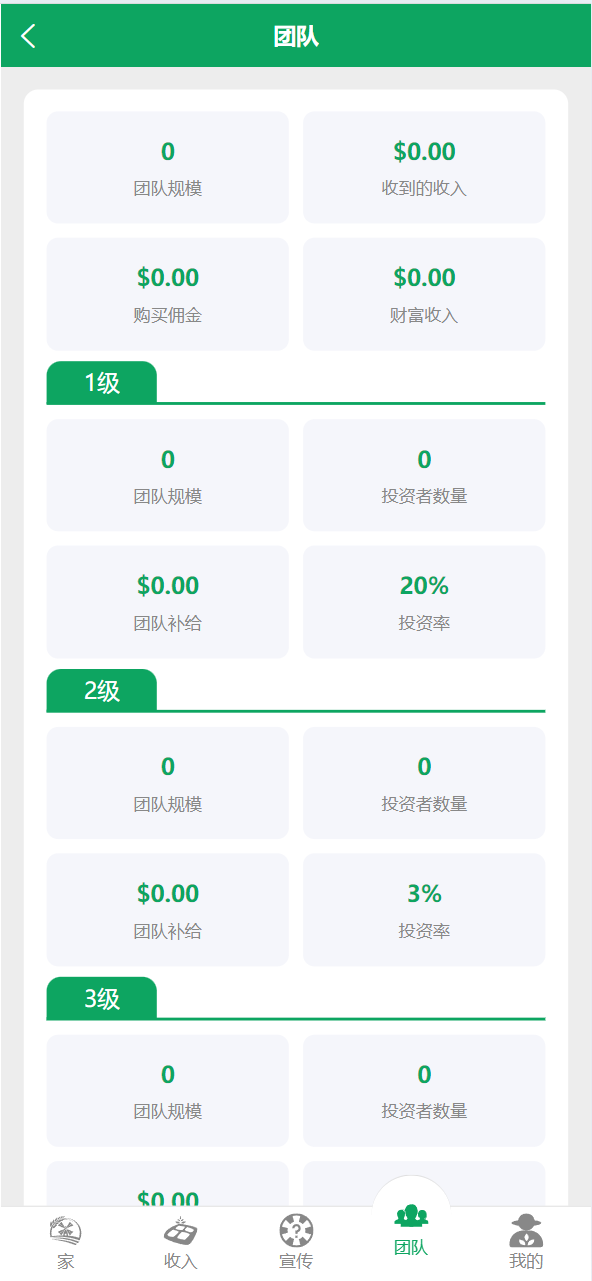Open the 家 home tab icon
The width and height of the screenshot is (592, 1281).
point(66,1230)
